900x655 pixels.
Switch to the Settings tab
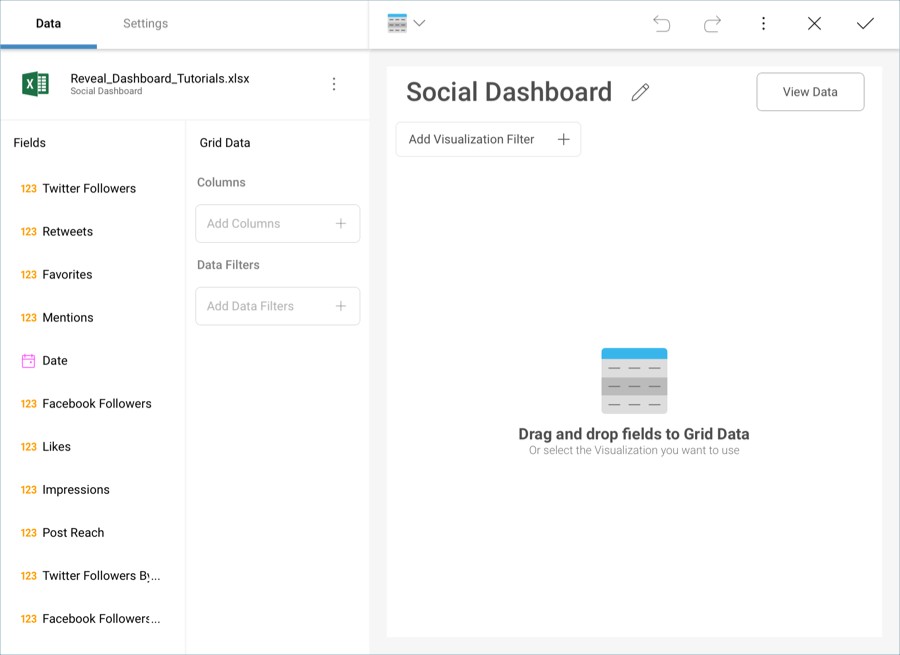(x=145, y=24)
